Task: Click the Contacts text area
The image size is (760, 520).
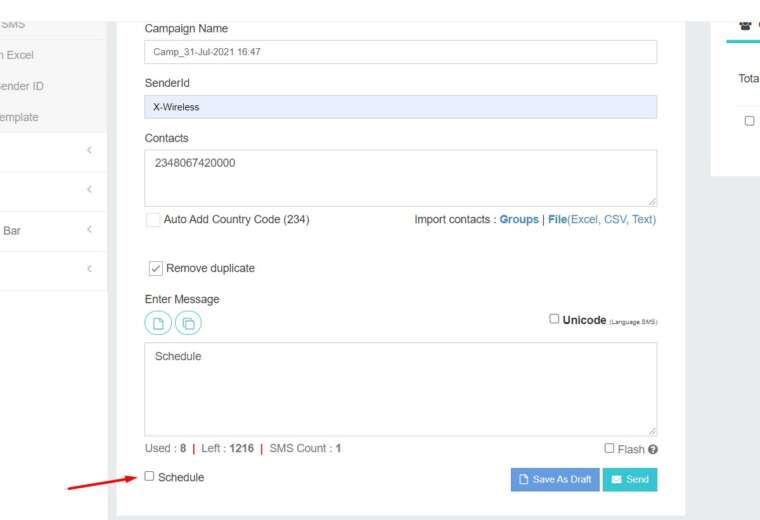Action: pyautogui.click(x=401, y=178)
